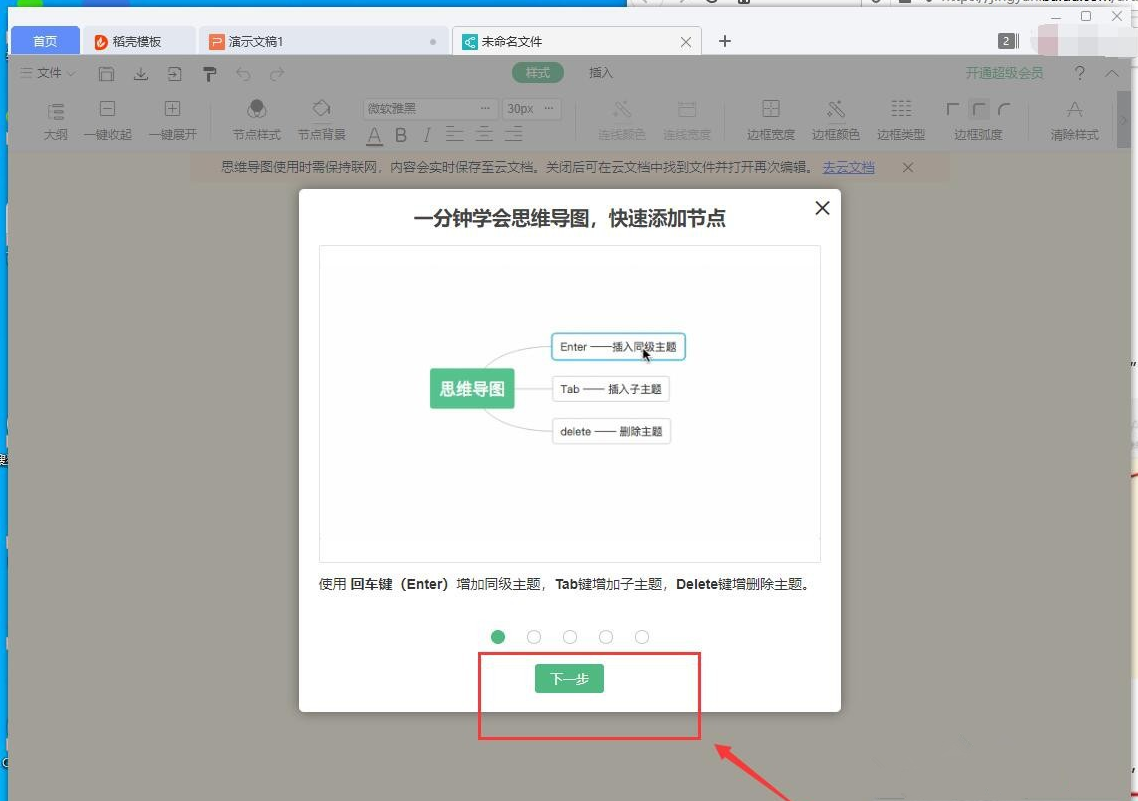Open the 微软雅黑 font dropdown
The height and width of the screenshot is (801, 1138).
tap(430, 108)
